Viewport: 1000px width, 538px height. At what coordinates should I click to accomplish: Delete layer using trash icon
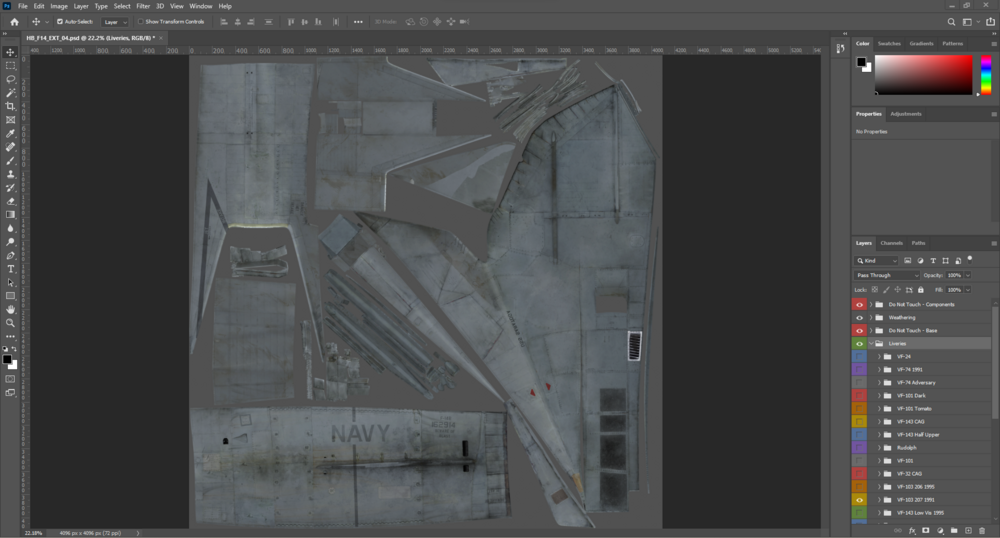[982, 530]
